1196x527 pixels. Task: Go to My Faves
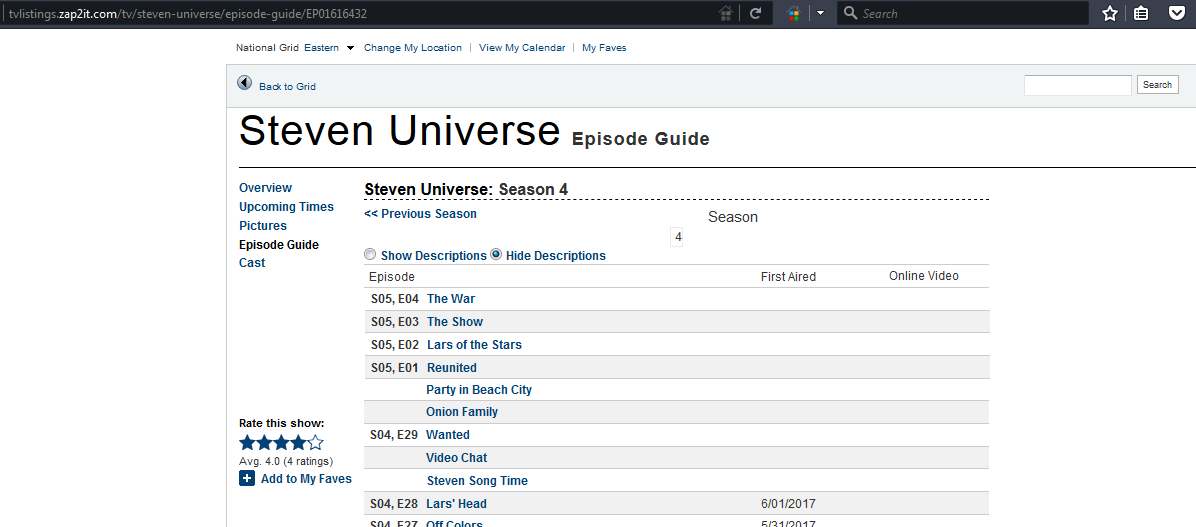coord(604,47)
